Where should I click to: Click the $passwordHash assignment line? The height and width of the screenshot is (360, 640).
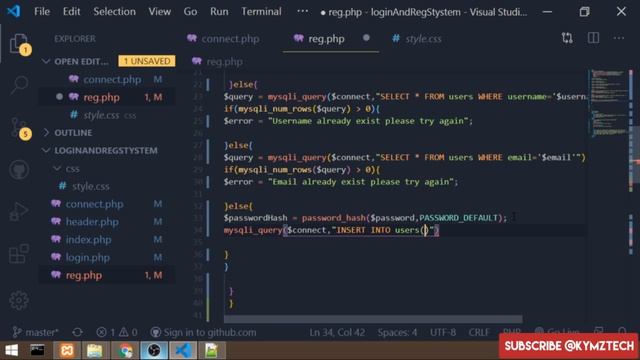365,218
